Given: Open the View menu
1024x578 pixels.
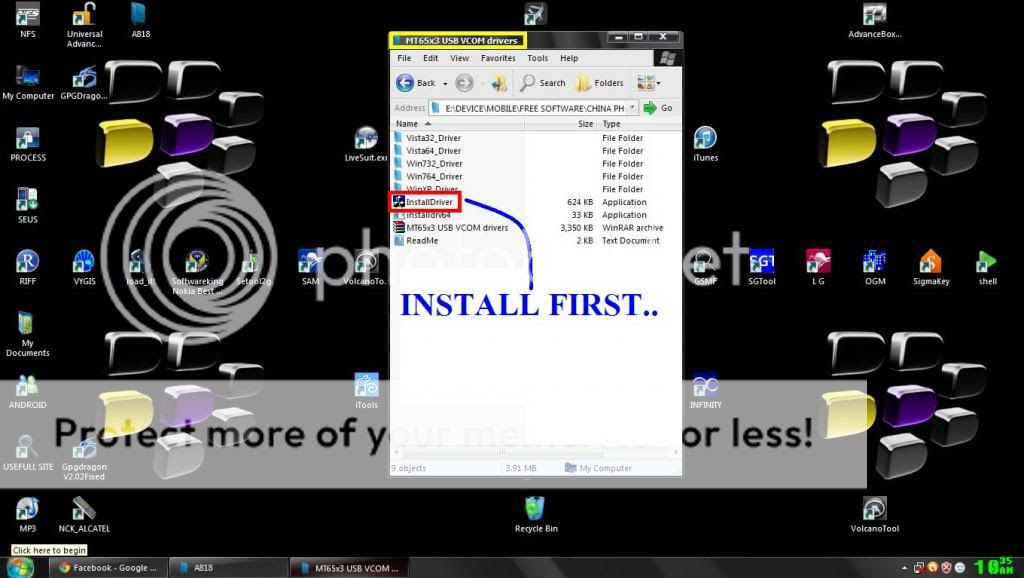Looking at the screenshot, I should [x=459, y=58].
